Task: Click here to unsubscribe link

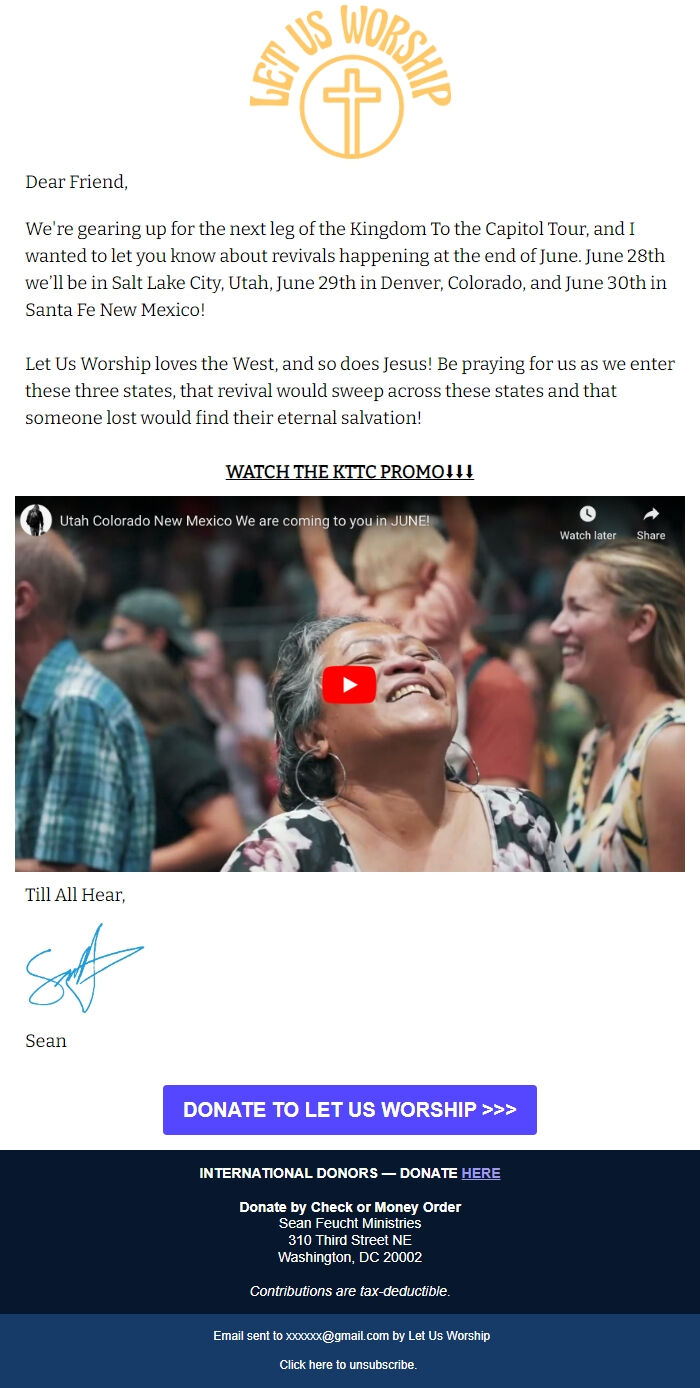Action: pos(348,1365)
